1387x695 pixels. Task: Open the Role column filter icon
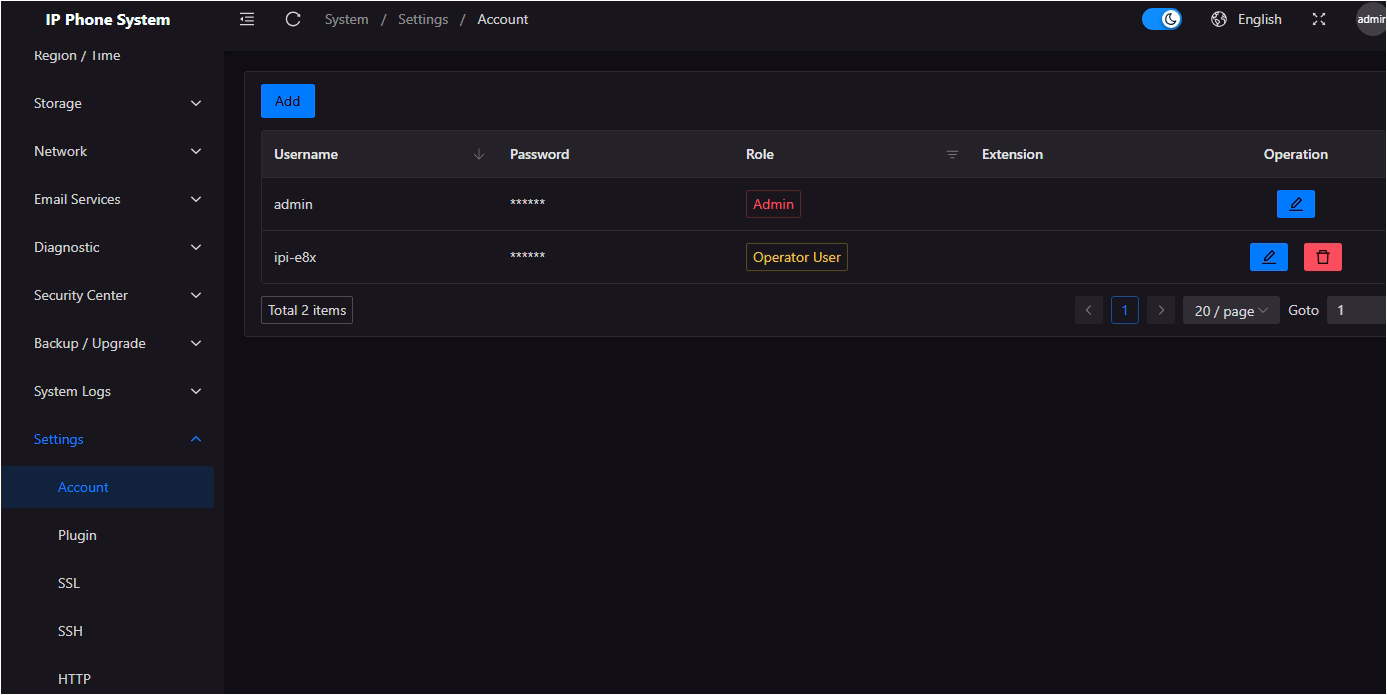coord(952,154)
